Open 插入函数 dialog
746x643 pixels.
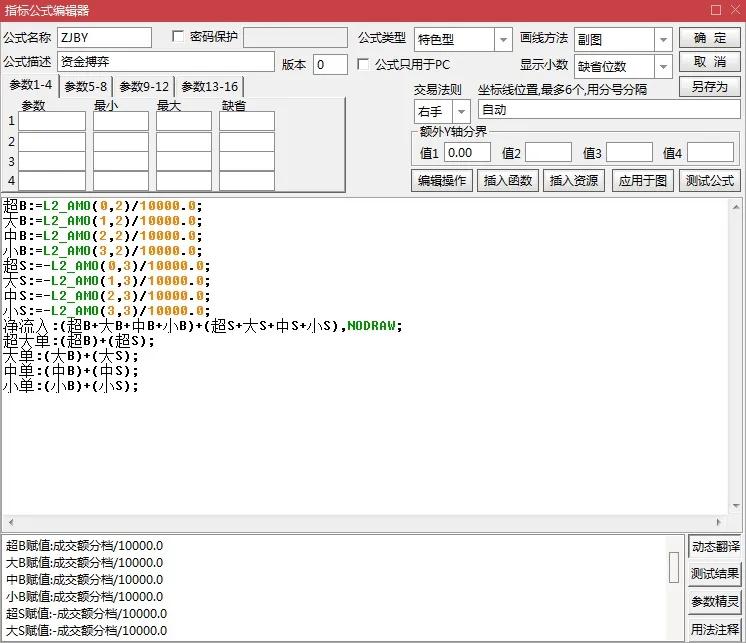509,181
